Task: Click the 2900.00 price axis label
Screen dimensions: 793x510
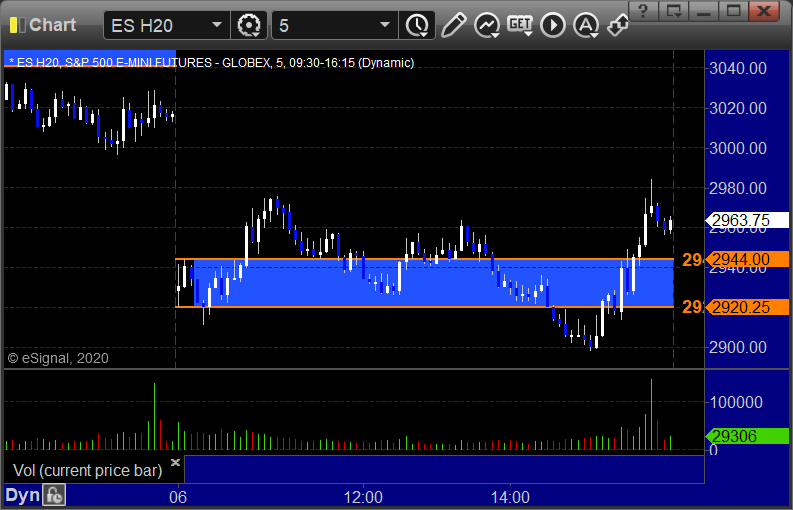Action: click(x=738, y=348)
